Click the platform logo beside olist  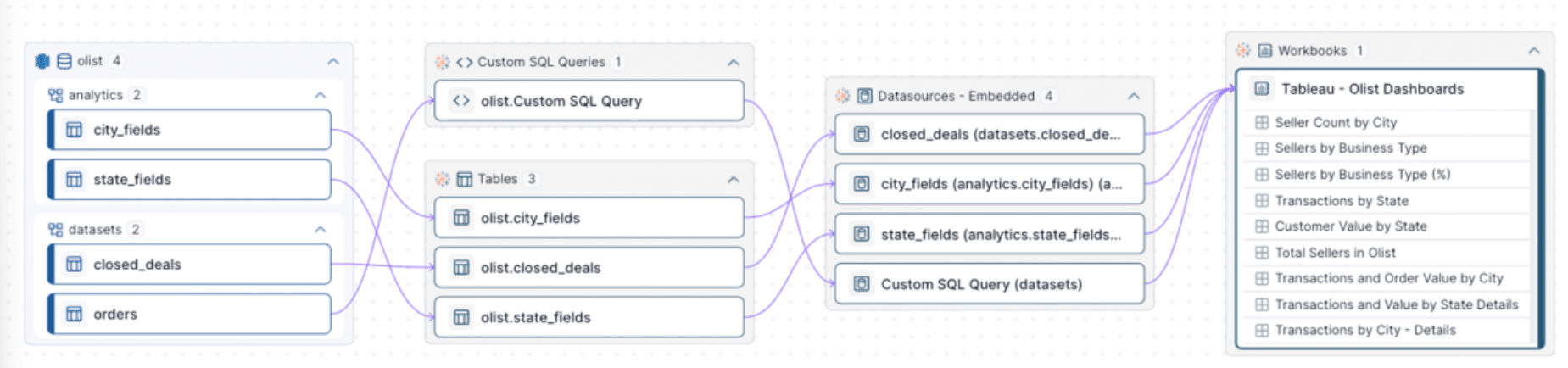[42, 61]
